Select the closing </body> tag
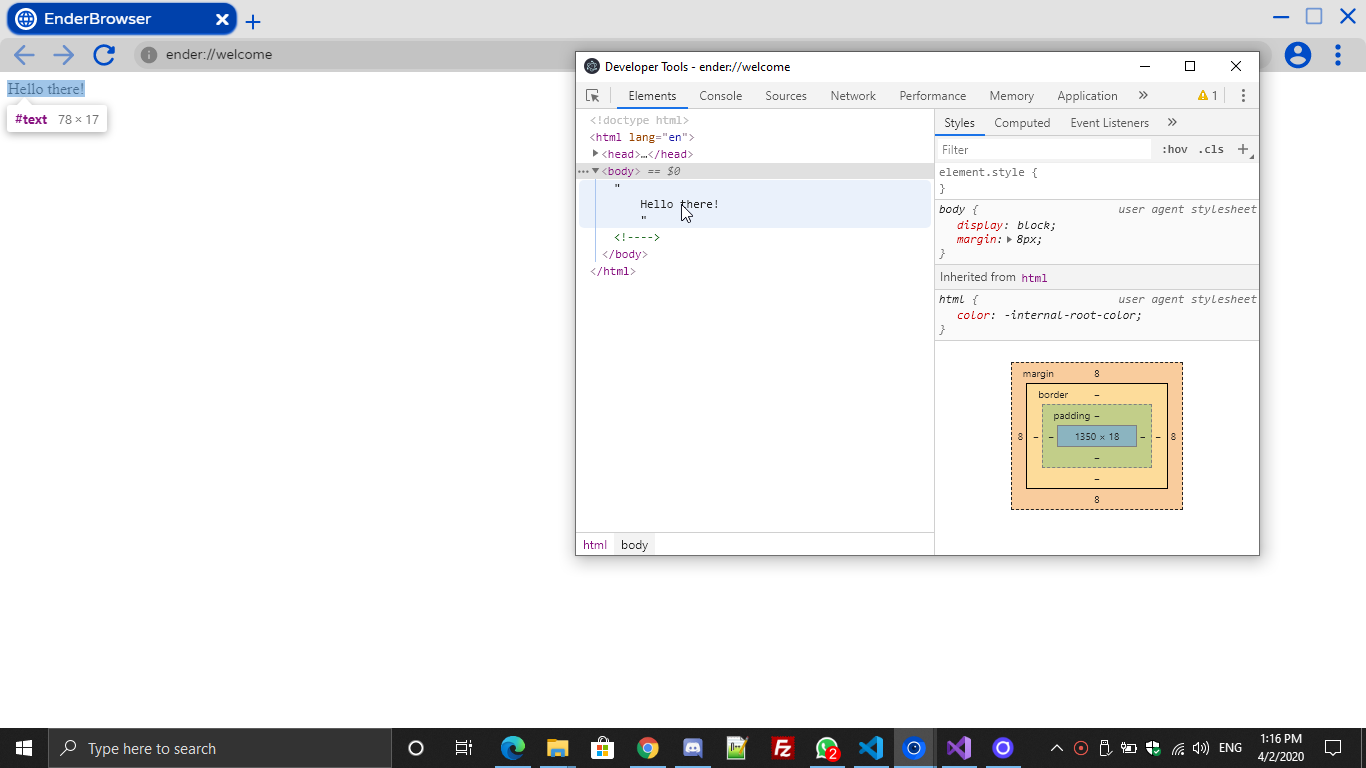The image size is (1366, 768). [x=625, y=254]
